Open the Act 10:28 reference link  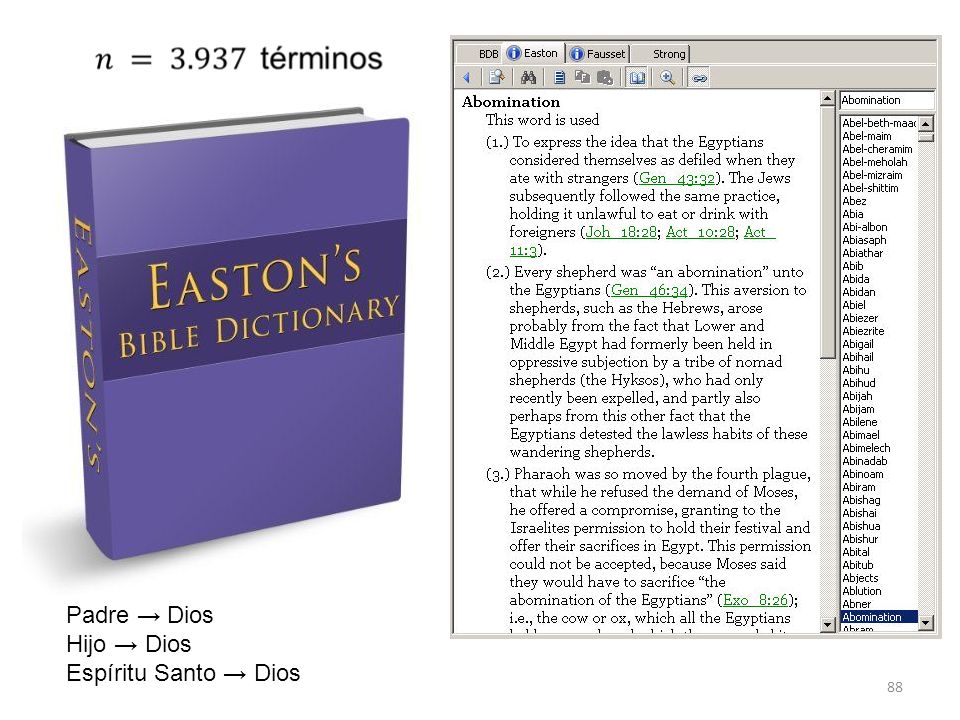(700, 232)
